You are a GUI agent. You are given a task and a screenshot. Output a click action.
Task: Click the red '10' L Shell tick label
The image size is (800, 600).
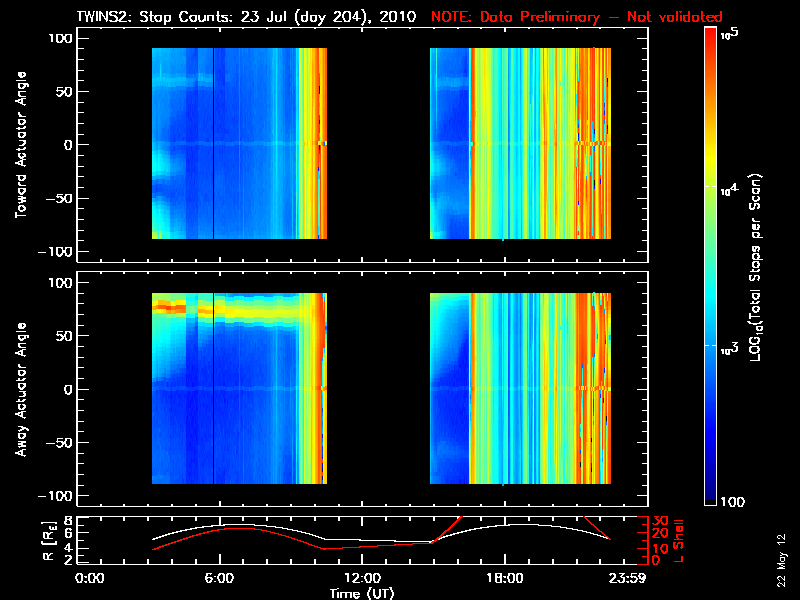(660, 548)
